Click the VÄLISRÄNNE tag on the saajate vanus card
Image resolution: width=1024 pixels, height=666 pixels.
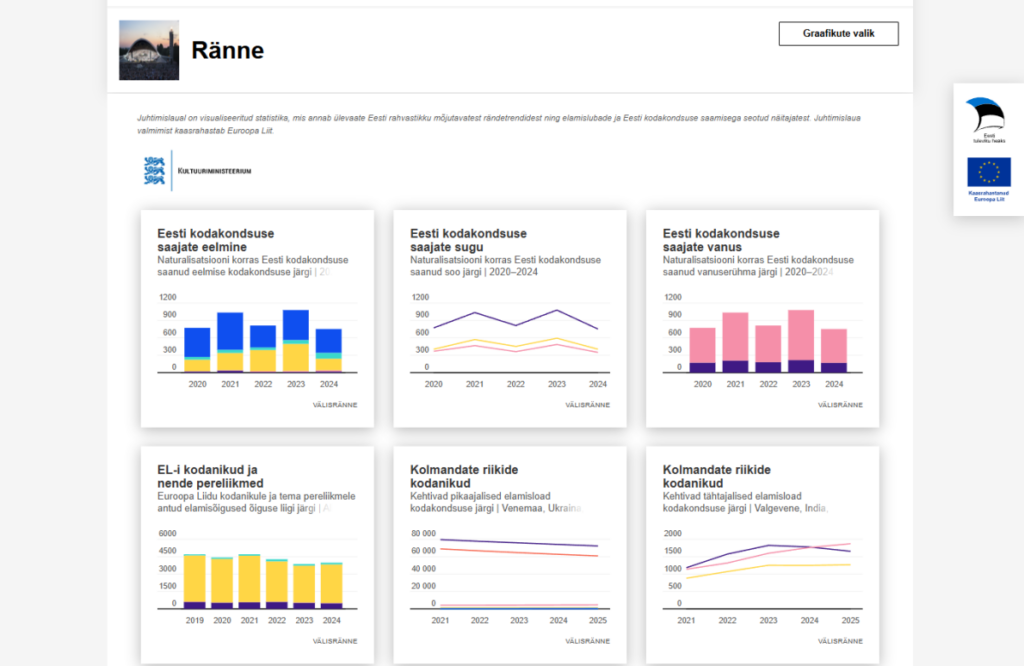click(840, 405)
